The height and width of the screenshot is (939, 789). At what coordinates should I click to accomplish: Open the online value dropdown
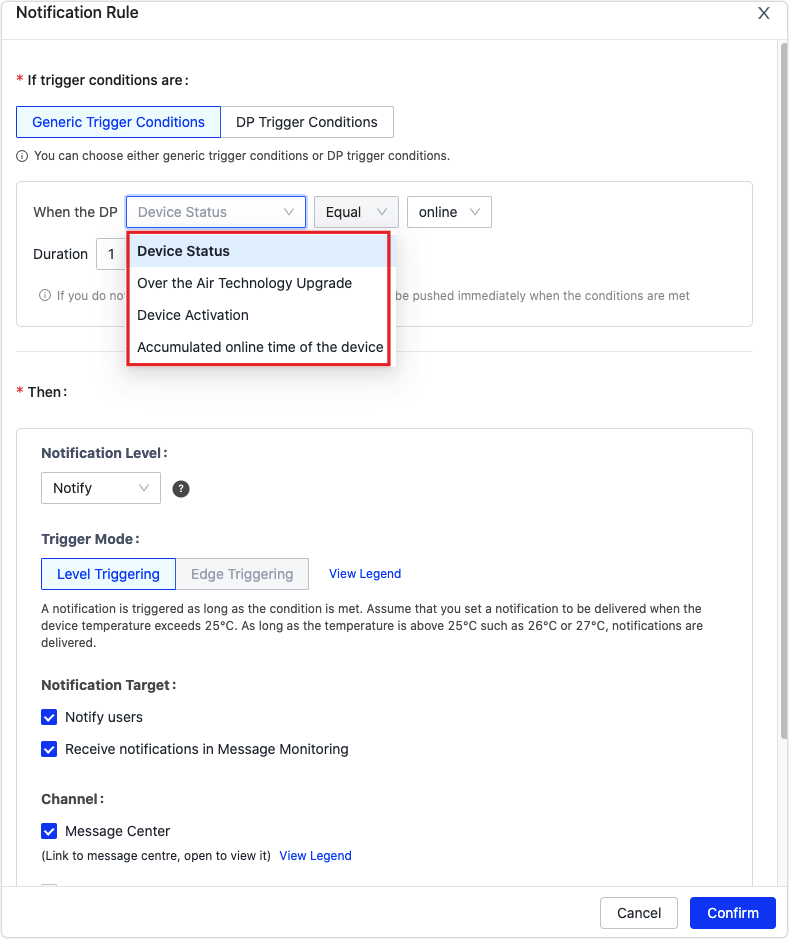[449, 212]
